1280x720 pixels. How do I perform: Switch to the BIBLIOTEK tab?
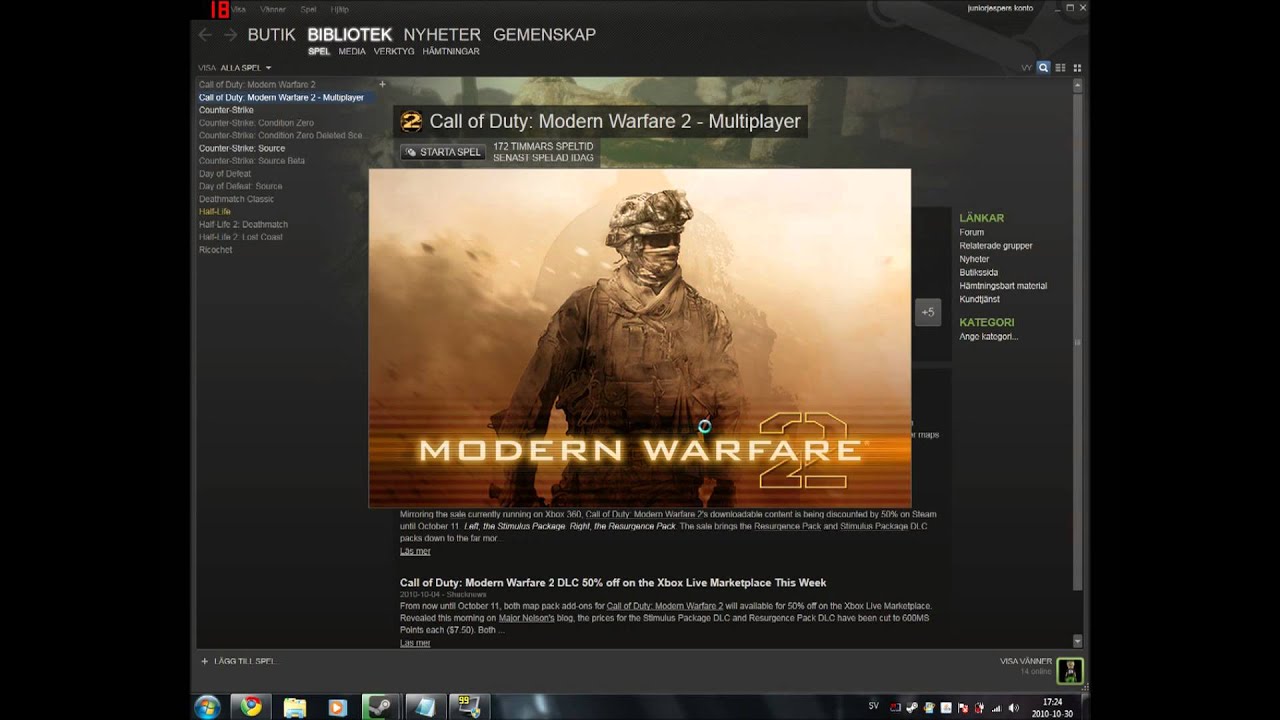point(349,34)
